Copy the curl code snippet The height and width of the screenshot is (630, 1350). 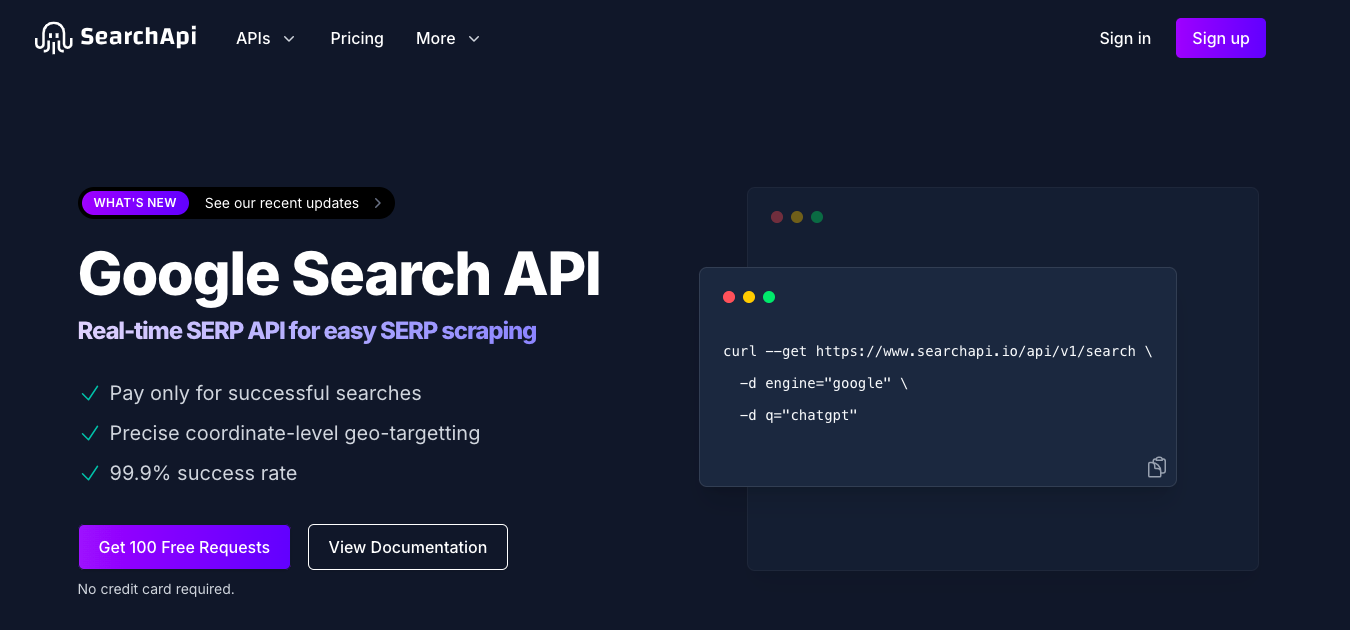click(1157, 467)
